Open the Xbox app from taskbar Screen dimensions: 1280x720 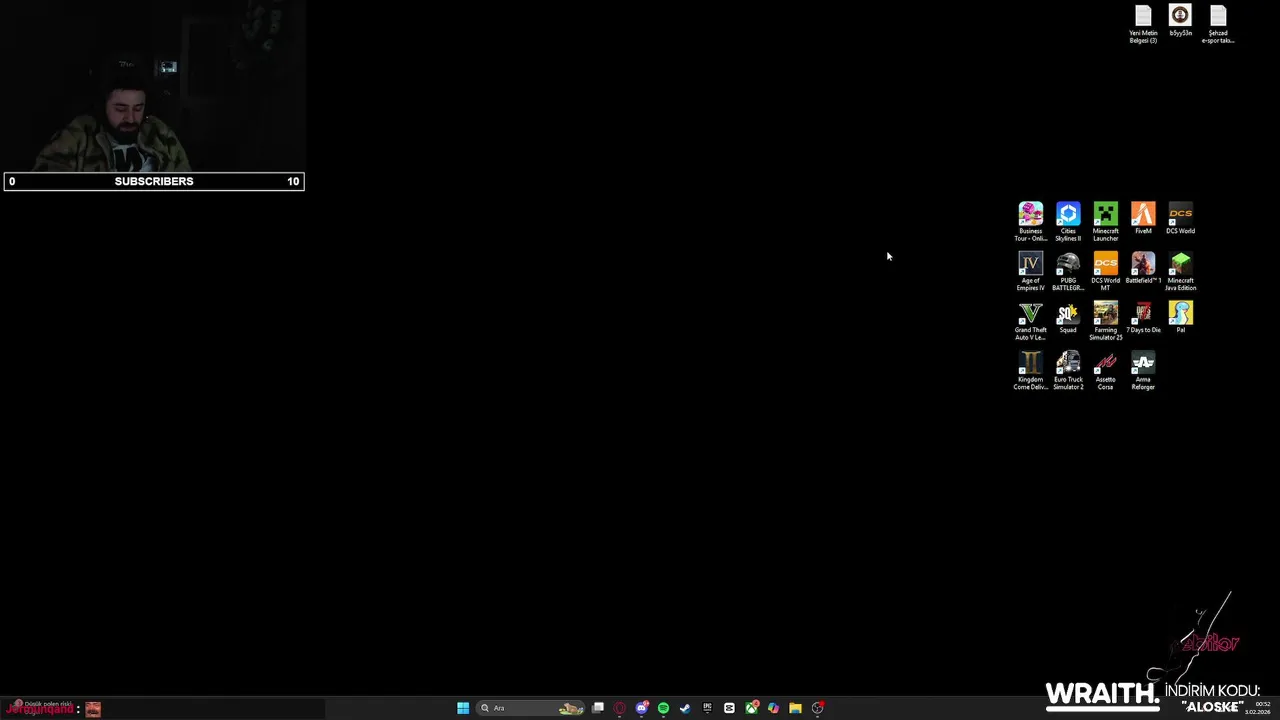[751, 708]
